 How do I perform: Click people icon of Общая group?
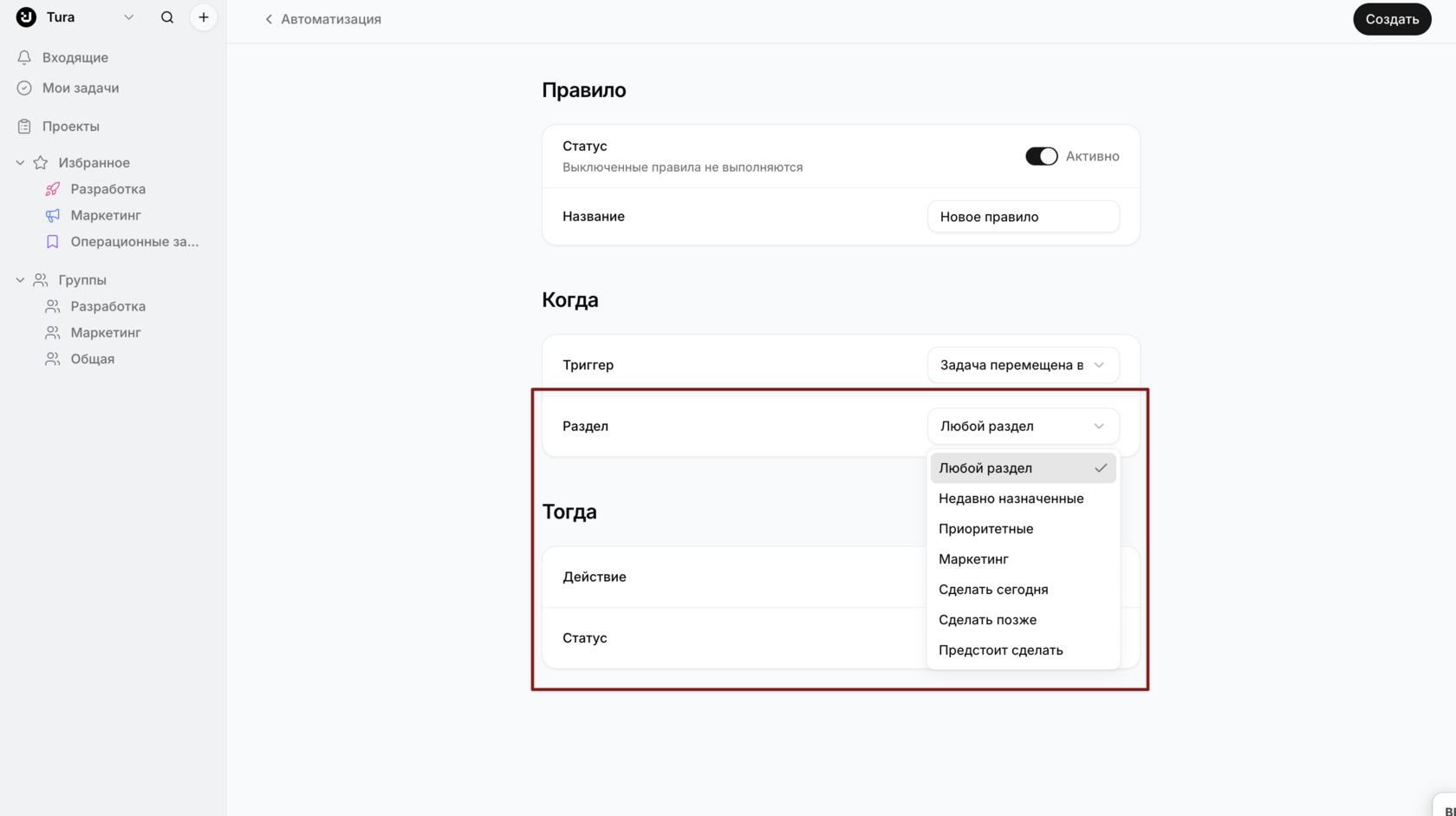click(53, 359)
